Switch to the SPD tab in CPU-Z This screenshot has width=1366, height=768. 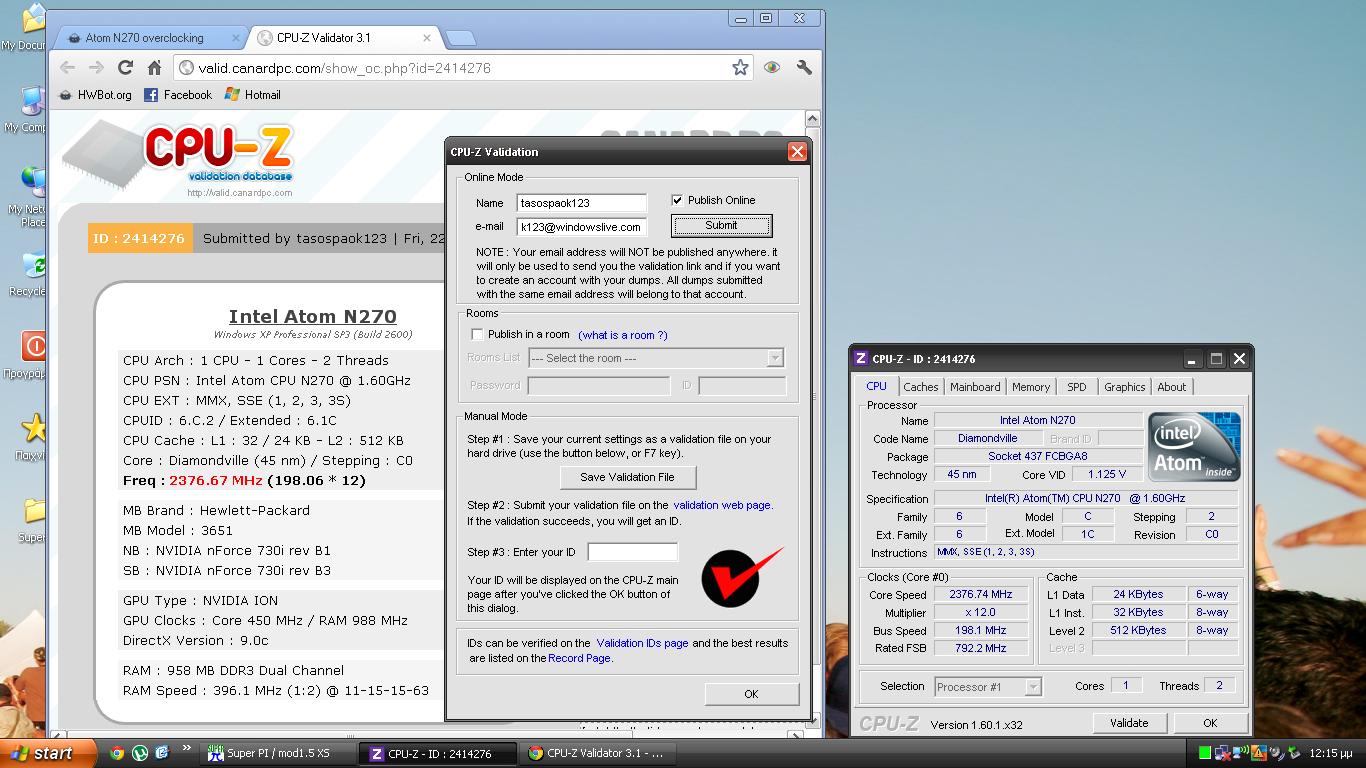point(1077,387)
